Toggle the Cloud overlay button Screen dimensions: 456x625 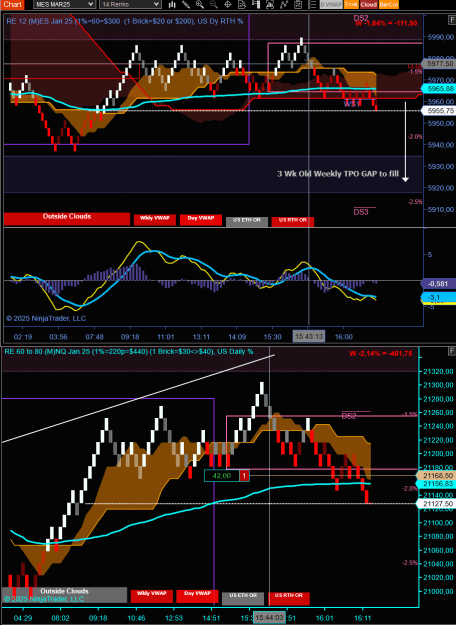coord(369,4)
